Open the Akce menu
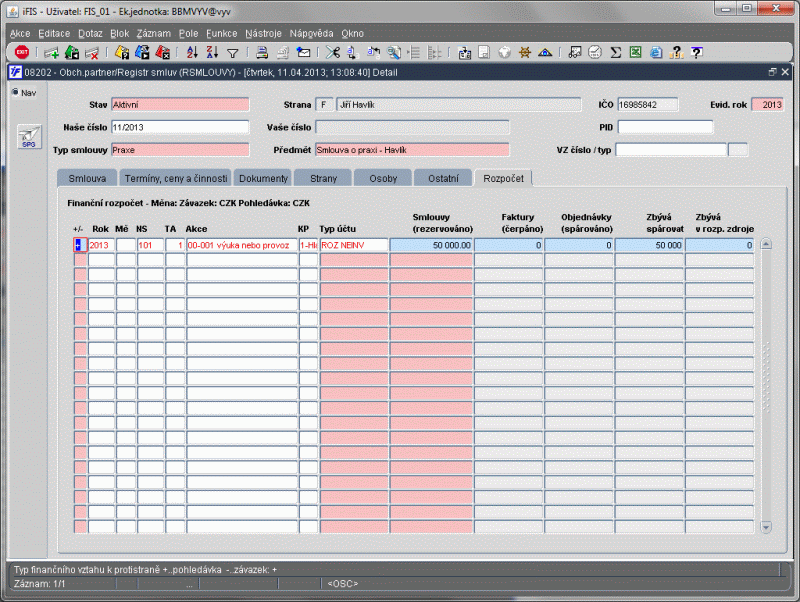This screenshot has height=602, width=800. [x=20, y=34]
